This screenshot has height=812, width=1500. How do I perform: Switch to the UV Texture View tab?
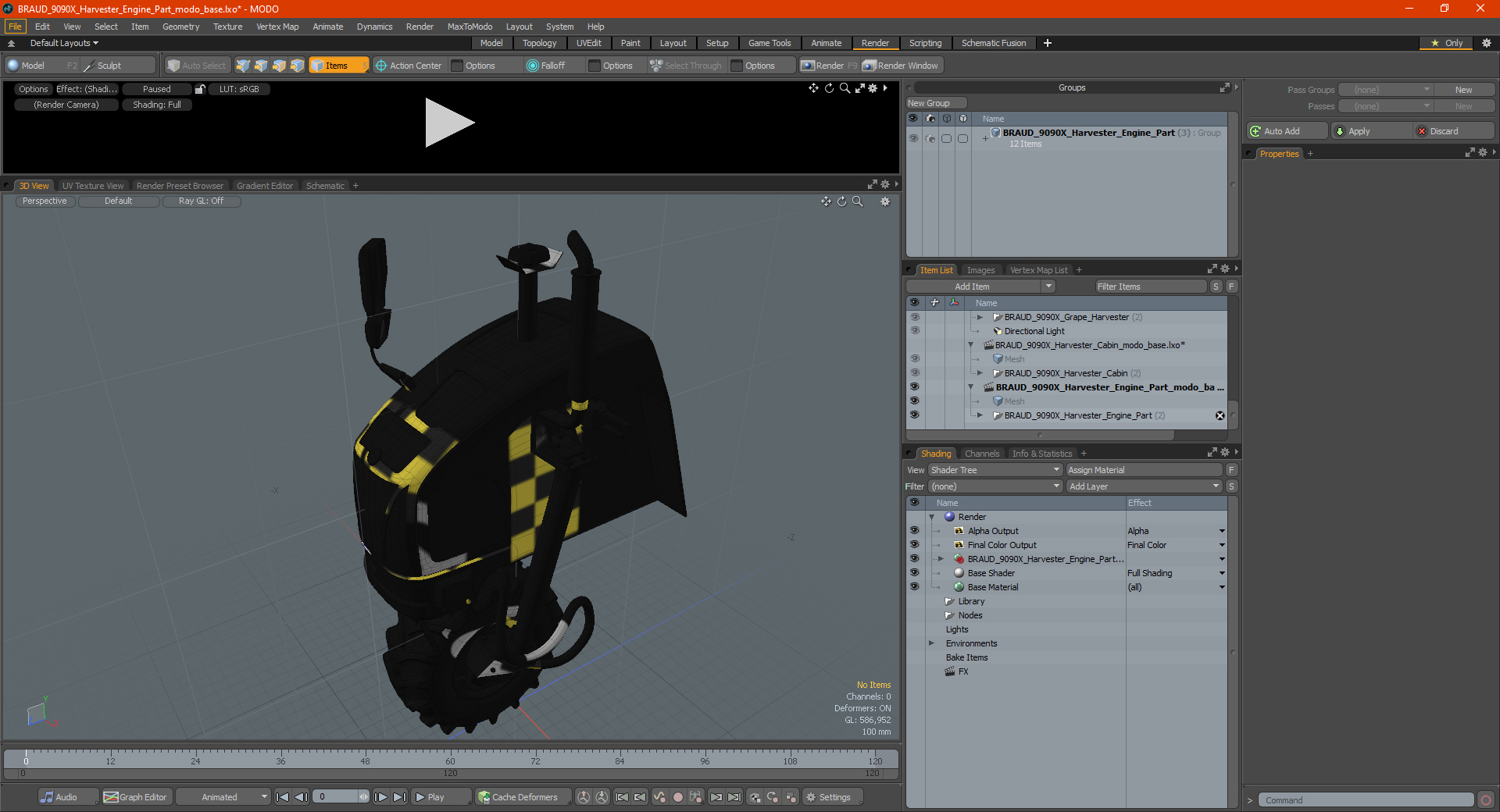93,186
